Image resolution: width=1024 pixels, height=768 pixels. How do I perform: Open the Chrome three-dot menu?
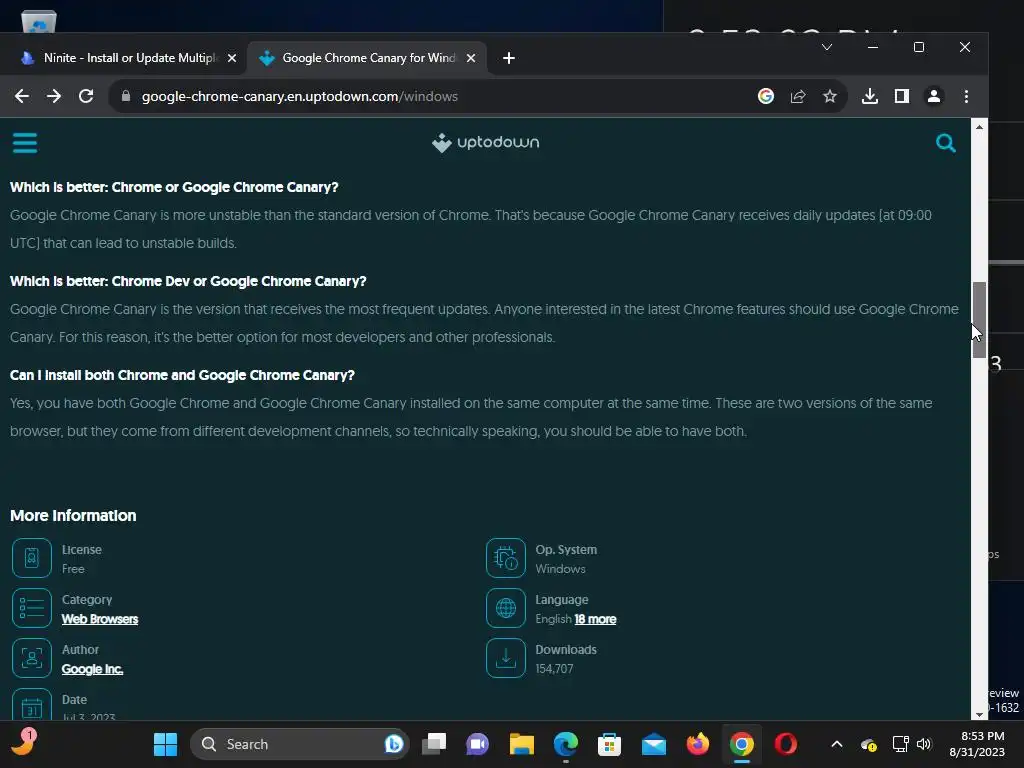tap(966, 96)
